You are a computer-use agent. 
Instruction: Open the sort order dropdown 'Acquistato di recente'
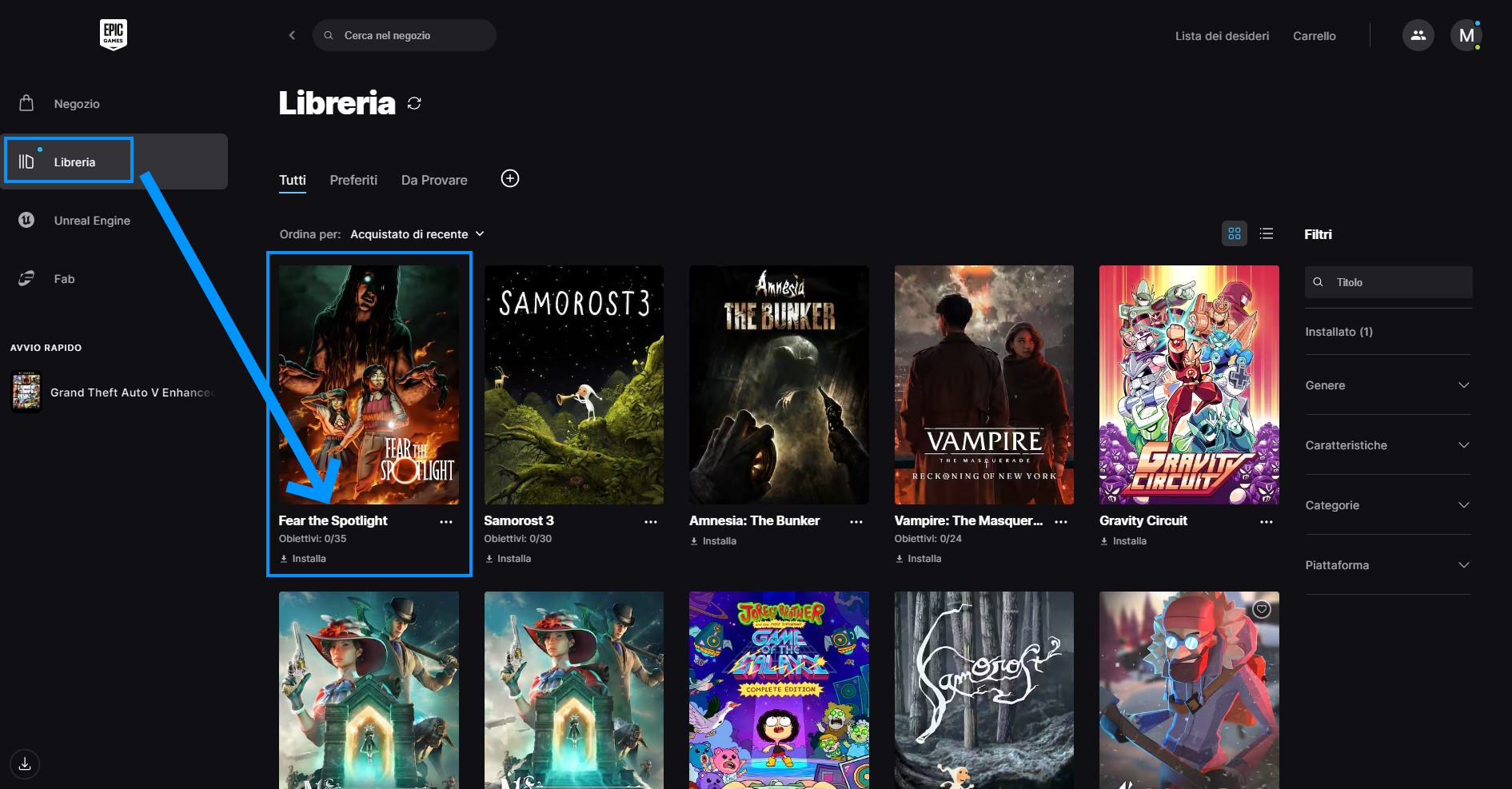(417, 234)
